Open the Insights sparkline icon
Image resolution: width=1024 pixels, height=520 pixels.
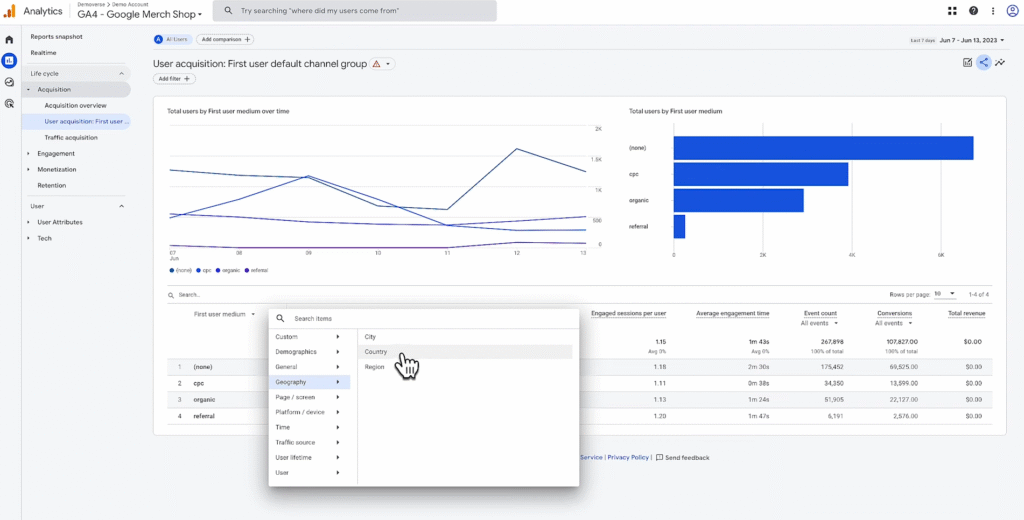click(x=1000, y=63)
